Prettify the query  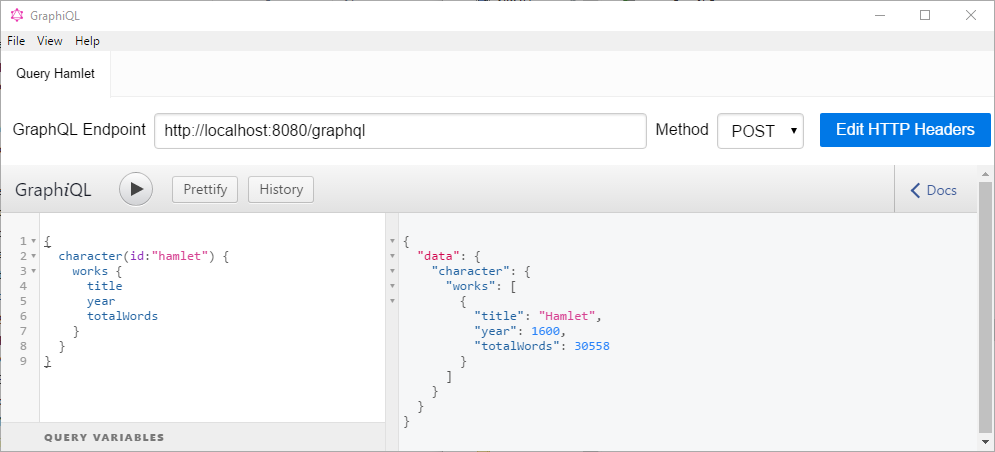[x=205, y=189]
